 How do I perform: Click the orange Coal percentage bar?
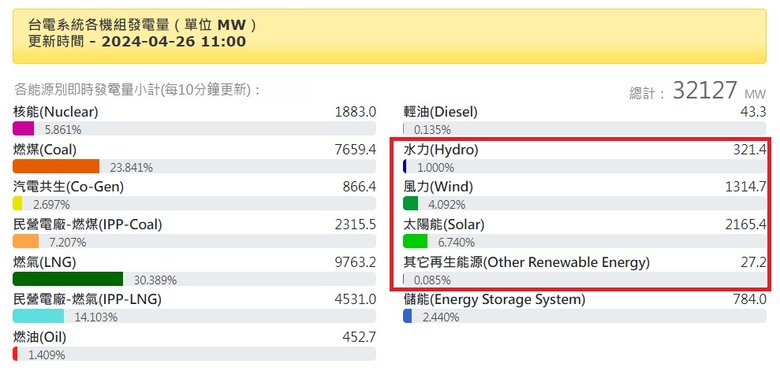click(56, 167)
